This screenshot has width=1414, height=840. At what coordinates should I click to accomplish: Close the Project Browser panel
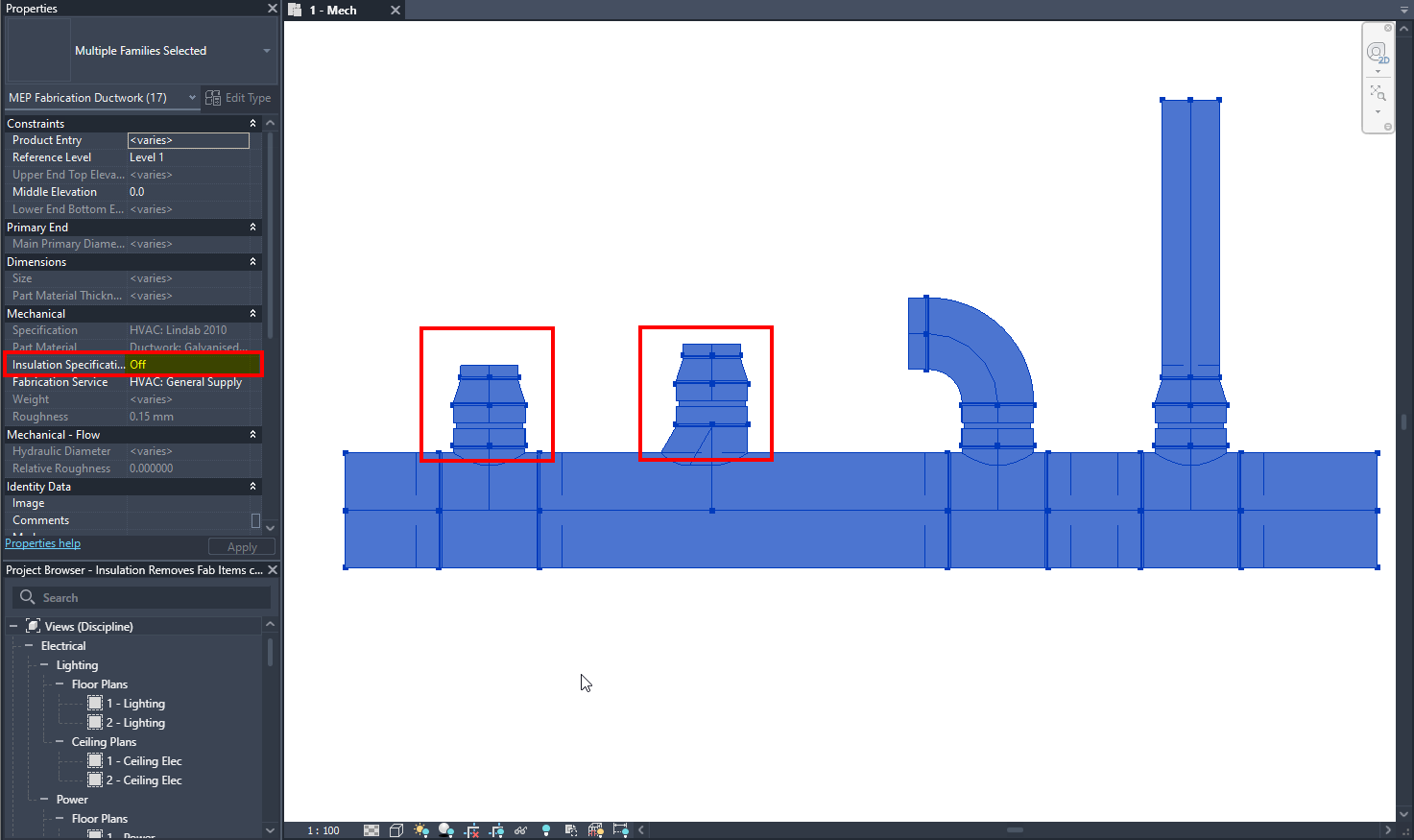273,569
